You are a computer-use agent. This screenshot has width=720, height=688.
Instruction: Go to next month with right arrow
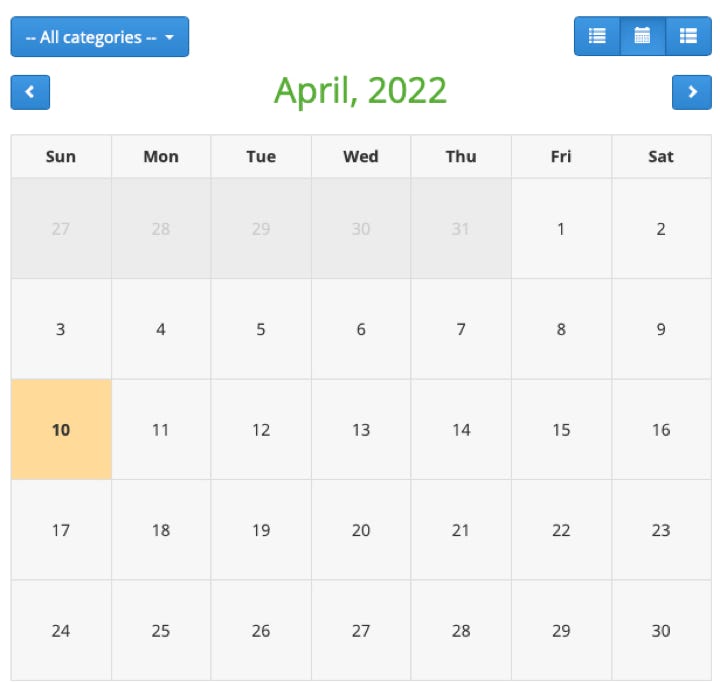tap(692, 92)
